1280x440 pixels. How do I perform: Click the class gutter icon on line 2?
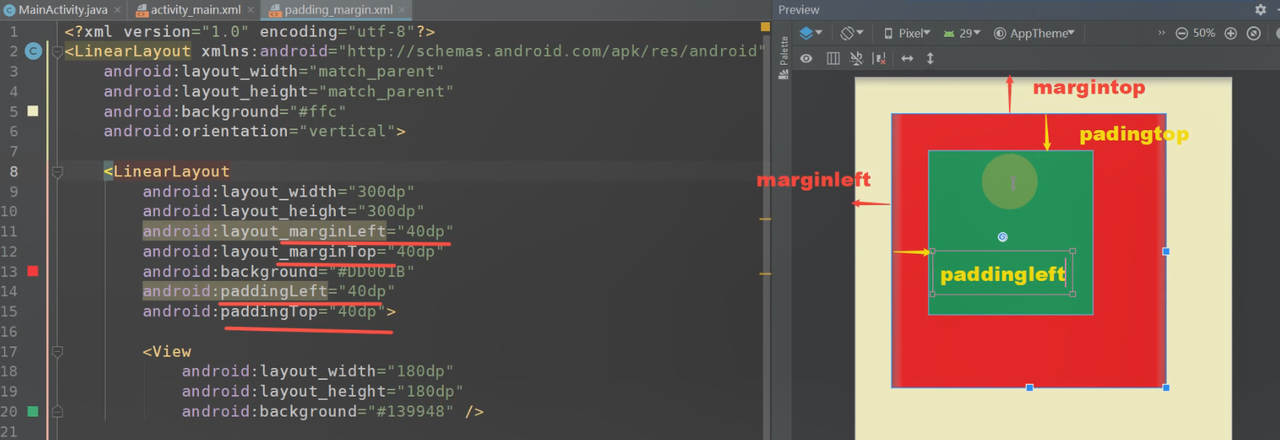tap(33, 51)
